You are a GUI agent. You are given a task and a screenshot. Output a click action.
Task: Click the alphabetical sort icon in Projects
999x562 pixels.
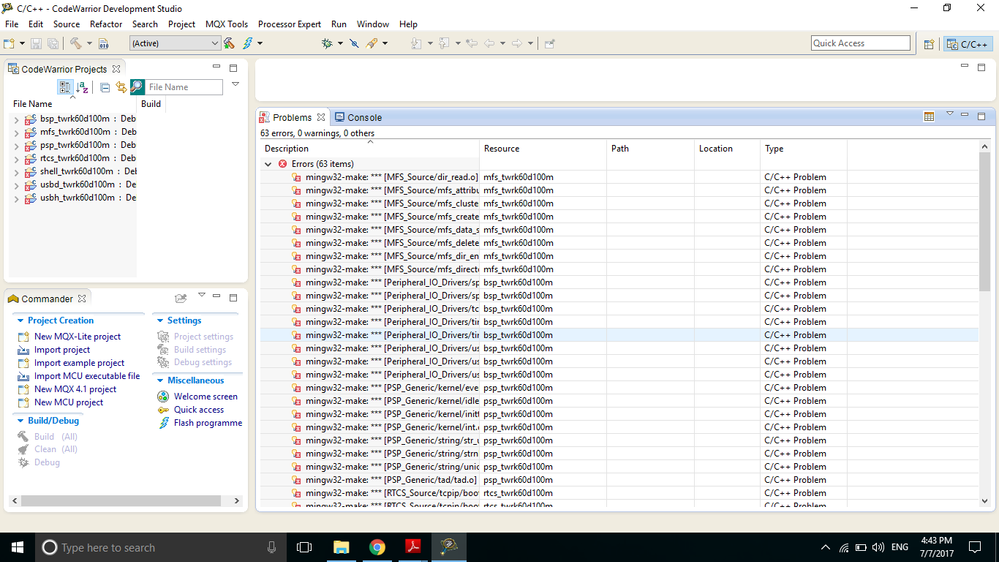coord(82,87)
